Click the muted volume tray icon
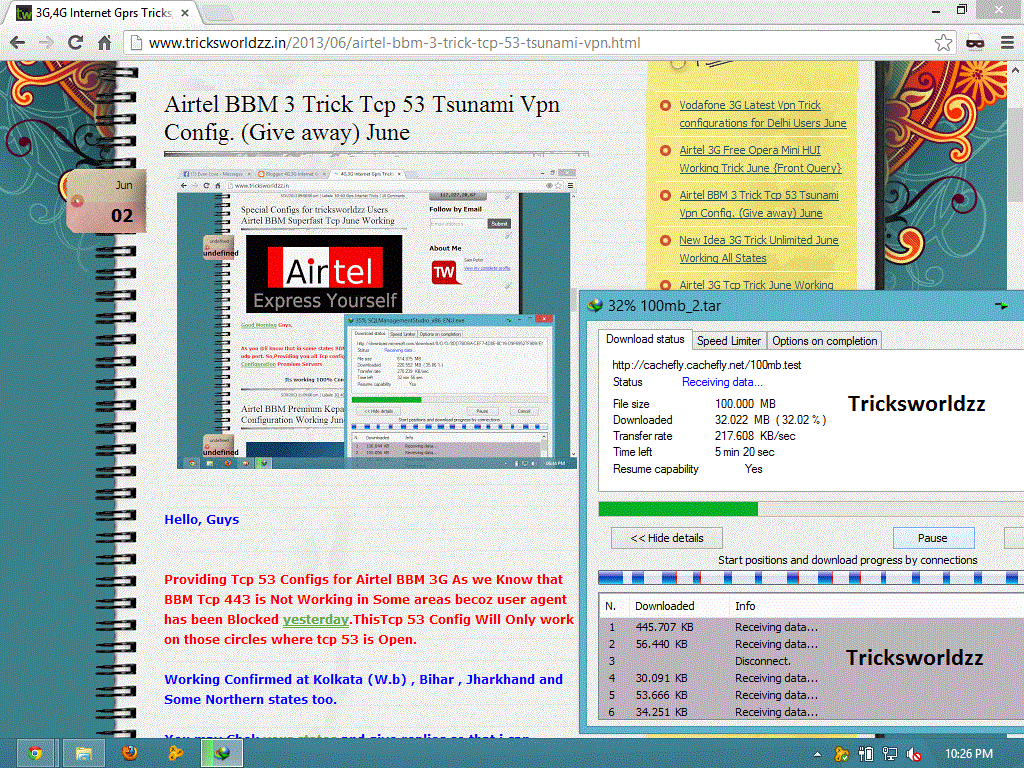The width and height of the screenshot is (1024, 768). (914, 754)
